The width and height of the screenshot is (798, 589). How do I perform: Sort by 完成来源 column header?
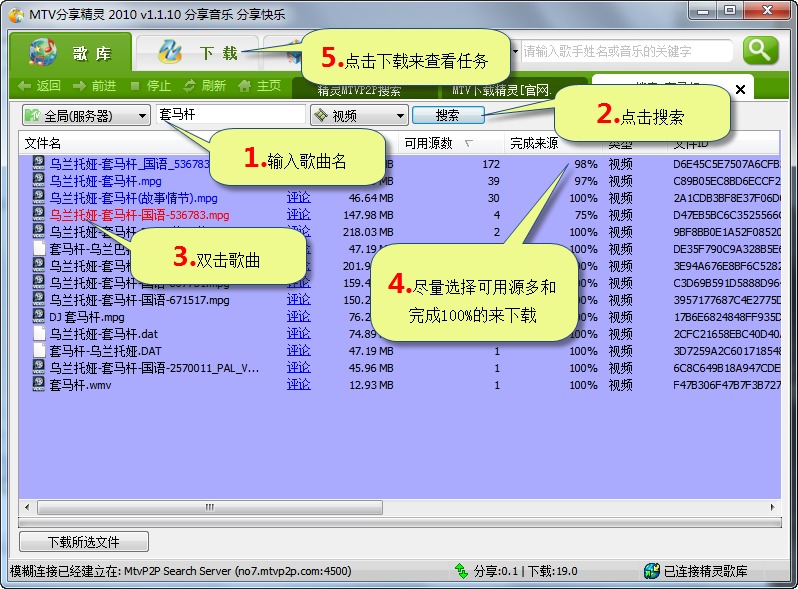[x=534, y=144]
